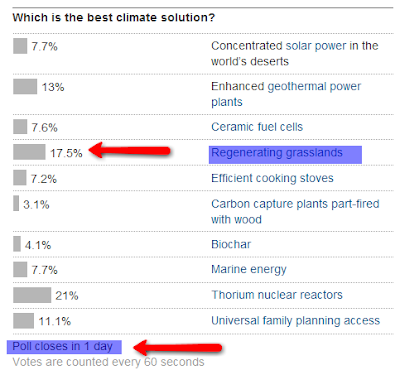This screenshot has height=370, width=400.
Task: Select Efficient cooking stoves
Action: click(x=272, y=178)
